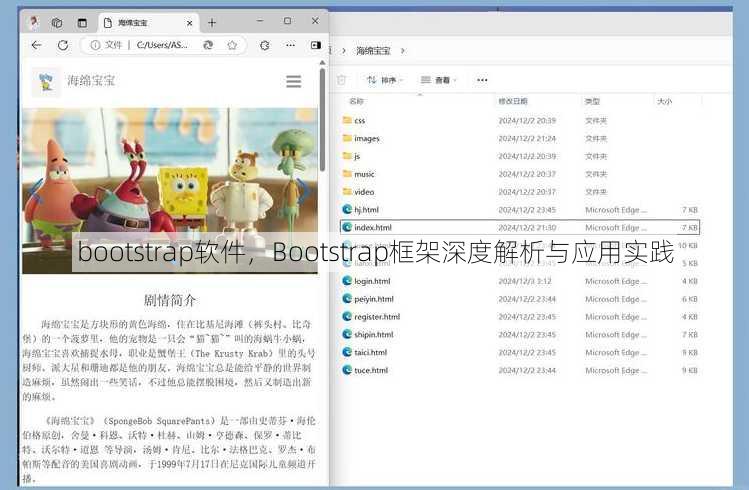Click the 6 KB size of peiyin.html

pyautogui.click(x=690, y=299)
